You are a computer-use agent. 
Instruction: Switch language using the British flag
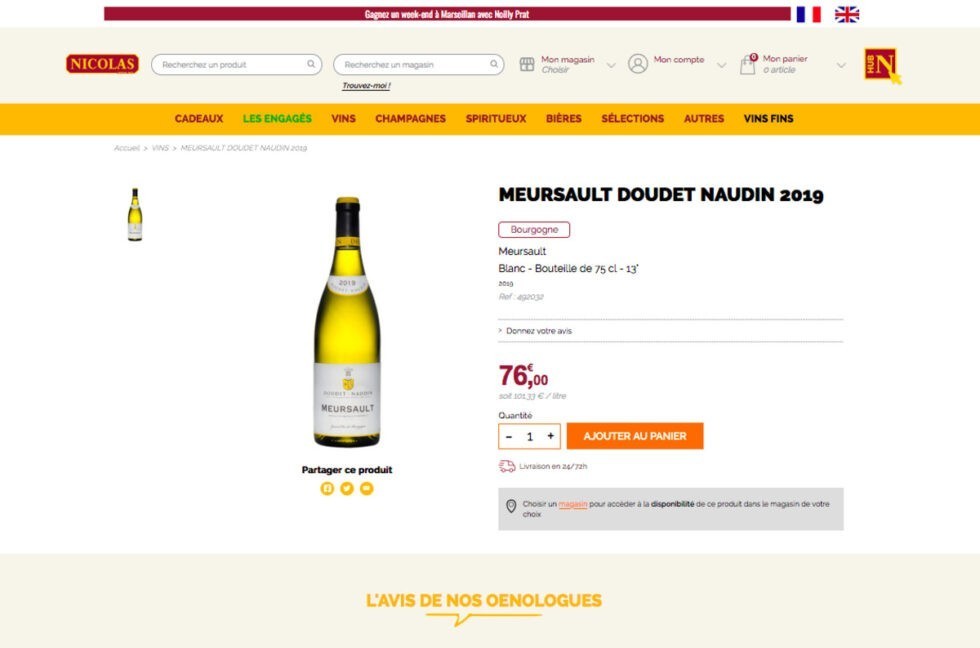tap(849, 14)
